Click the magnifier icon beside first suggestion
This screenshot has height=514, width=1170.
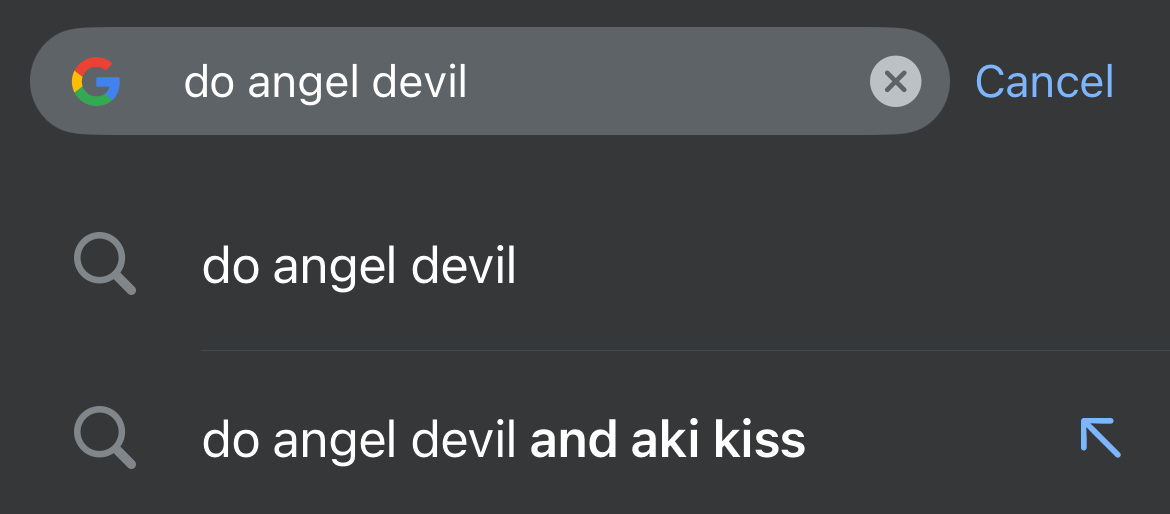click(105, 266)
